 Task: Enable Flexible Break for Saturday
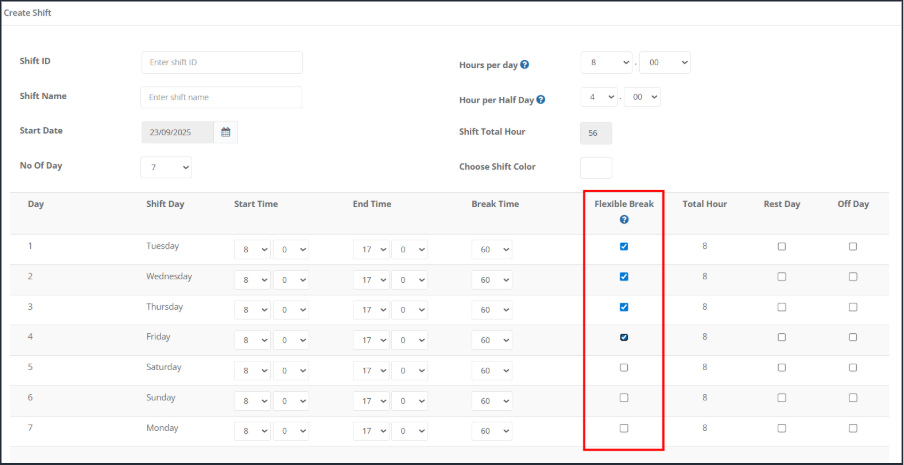pos(624,368)
